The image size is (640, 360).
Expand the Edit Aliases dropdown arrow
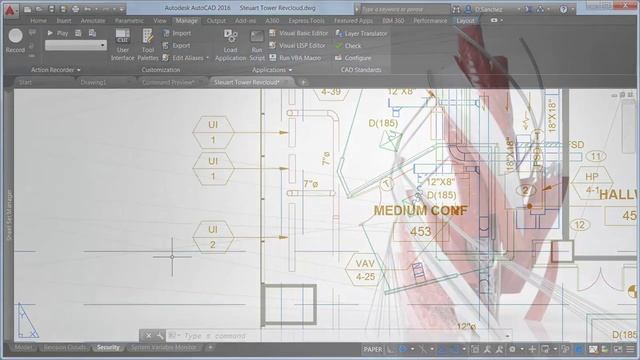tap(207, 58)
